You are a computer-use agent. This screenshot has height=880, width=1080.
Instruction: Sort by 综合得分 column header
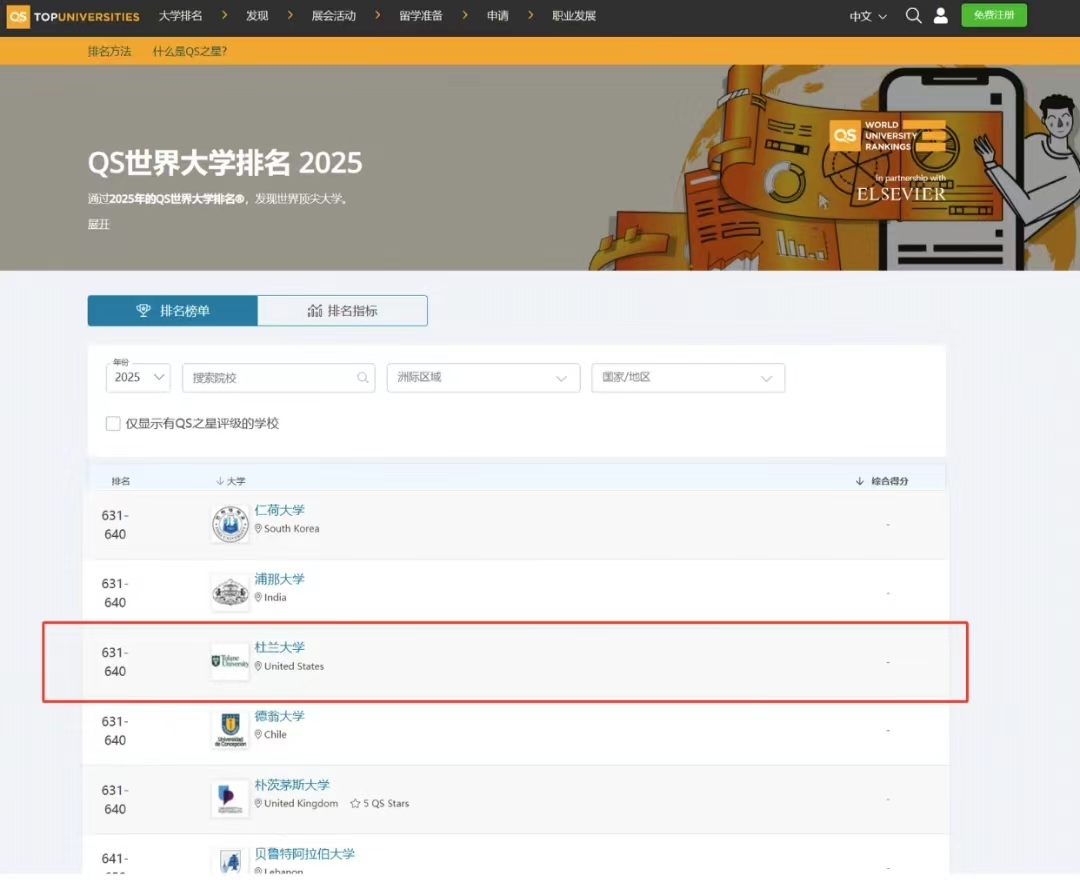[x=882, y=481]
